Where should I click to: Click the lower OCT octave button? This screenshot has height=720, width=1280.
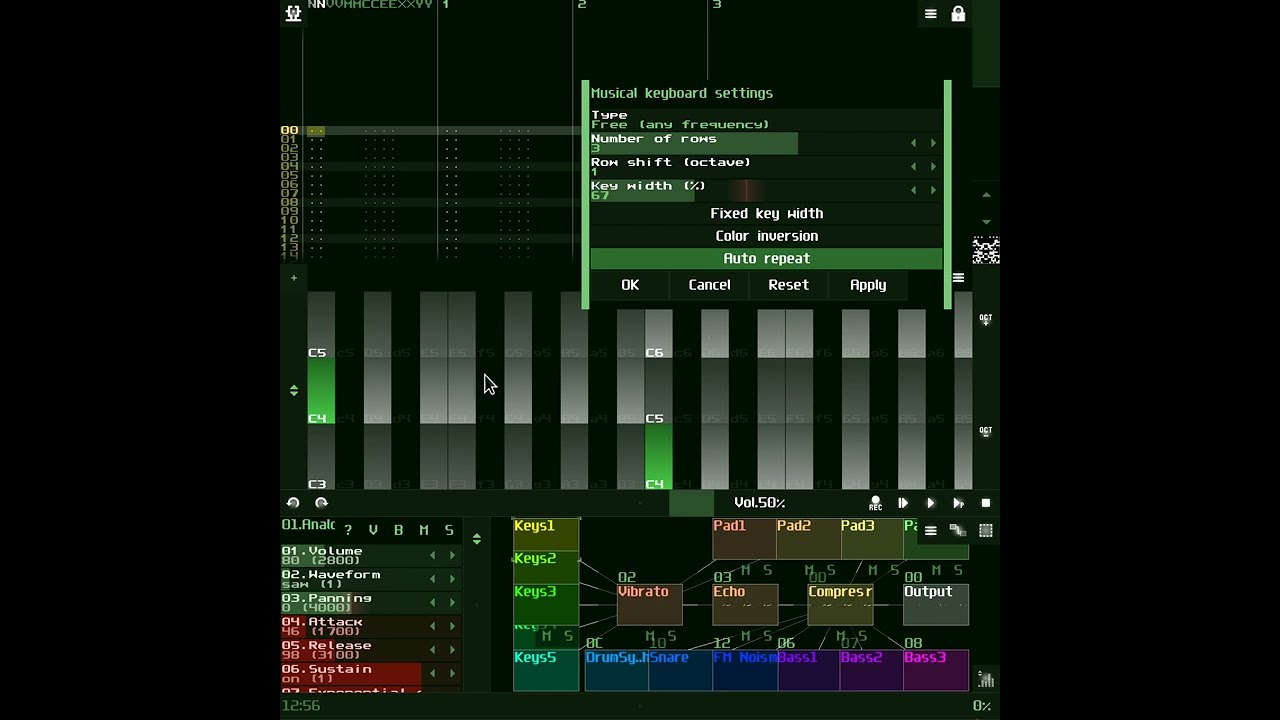(x=986, y=431)
